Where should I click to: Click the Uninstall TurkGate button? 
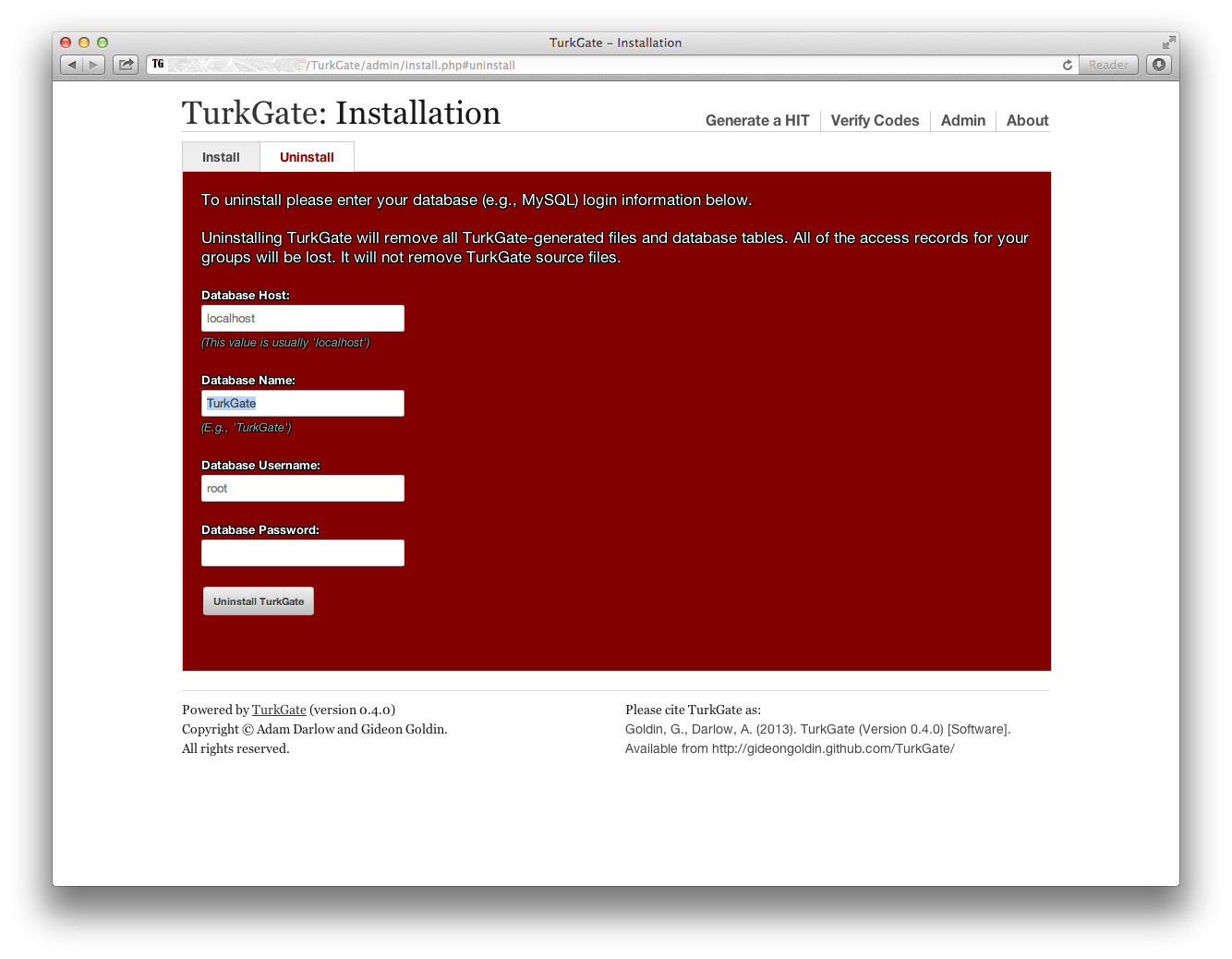(259, 601)
